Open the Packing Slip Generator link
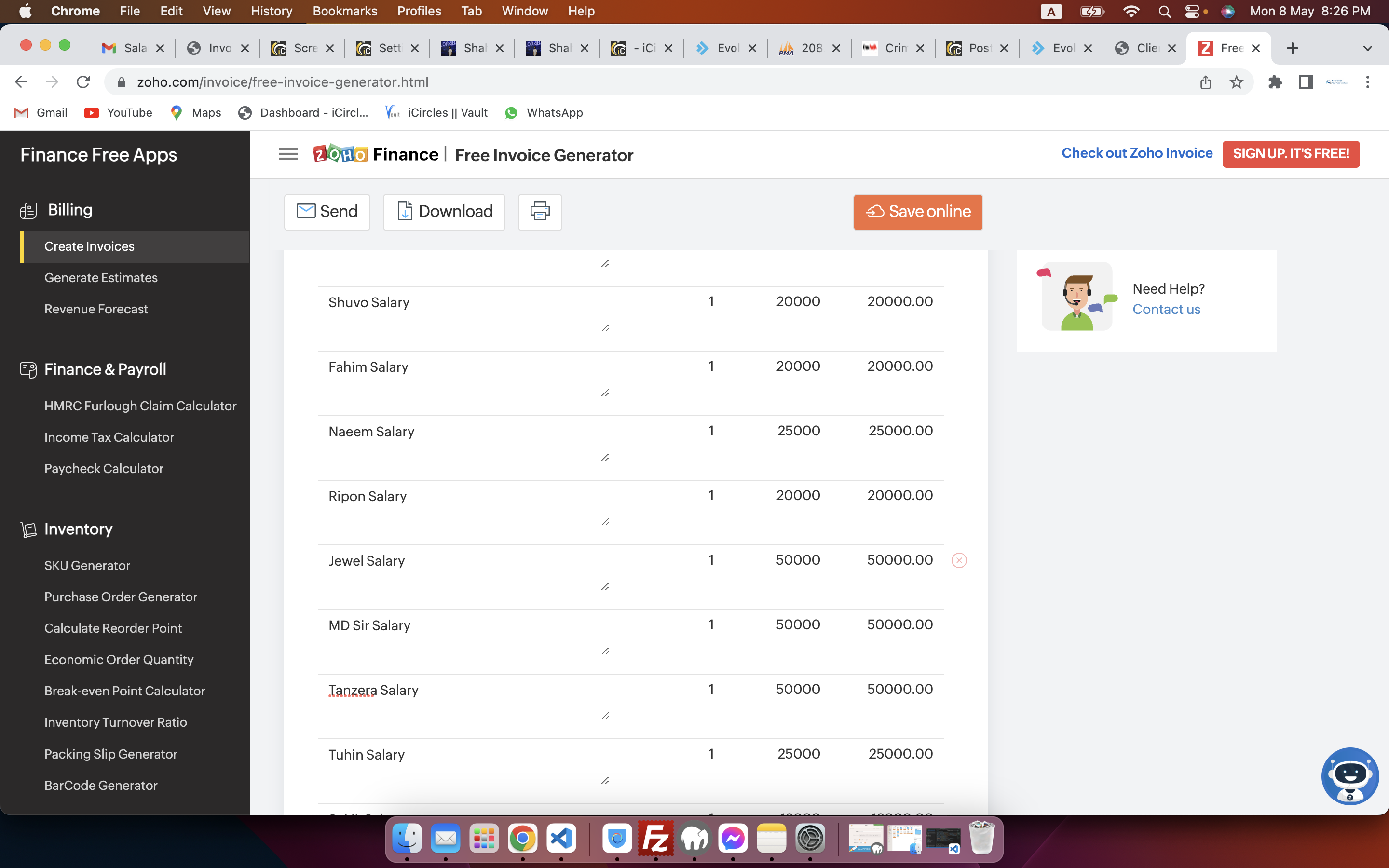The height and width of the screenshot is (868, 1389). tap(111, 754)
